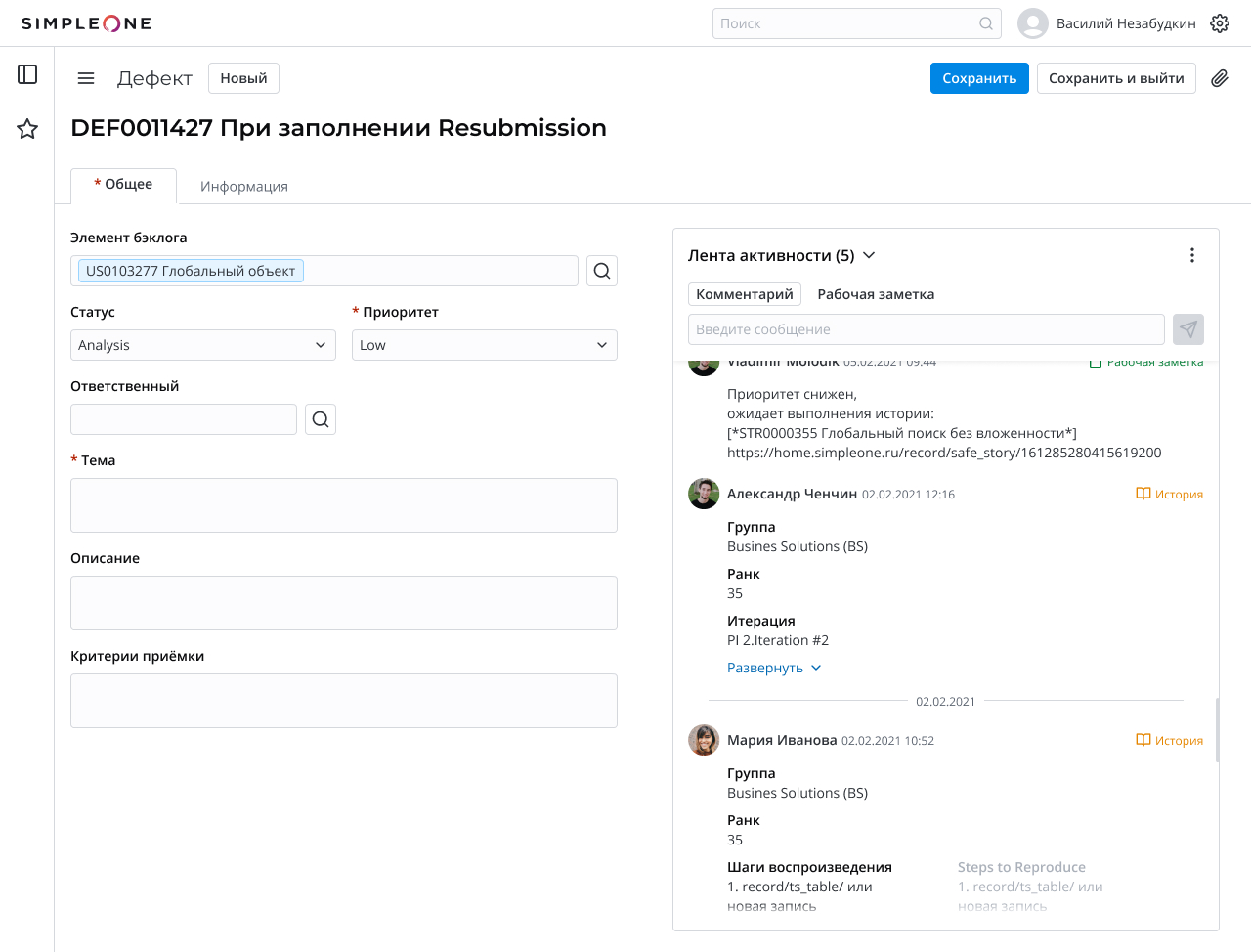The width and height of the screenshot is (1251, 952).
Task: Switch to Рабочая заметка message type
Action: (876, 294)
